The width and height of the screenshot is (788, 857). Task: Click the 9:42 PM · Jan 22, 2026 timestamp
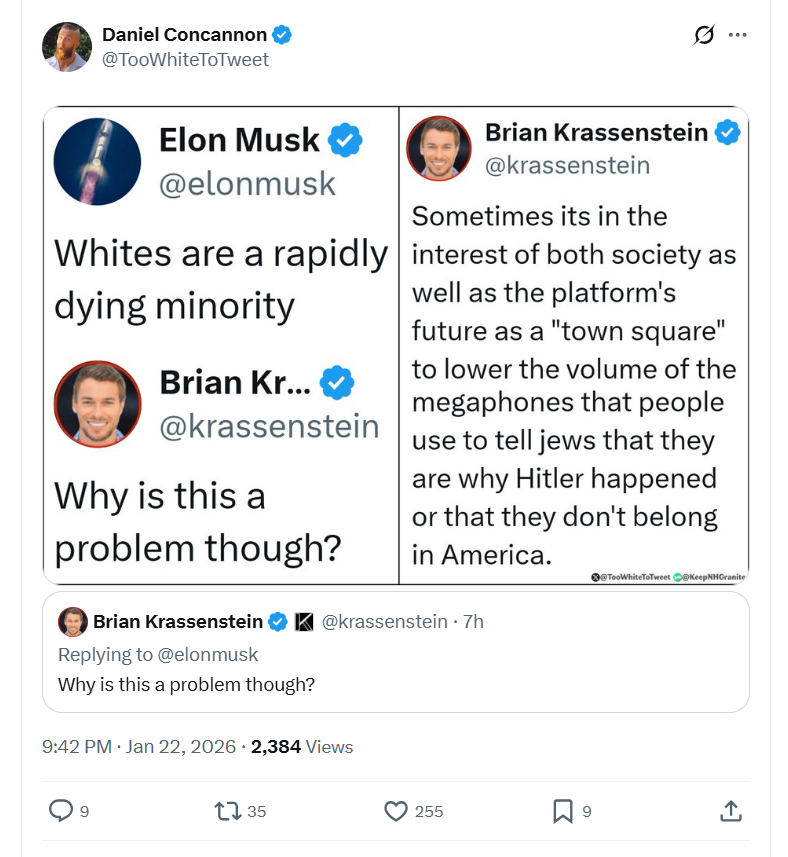point(139,747)
